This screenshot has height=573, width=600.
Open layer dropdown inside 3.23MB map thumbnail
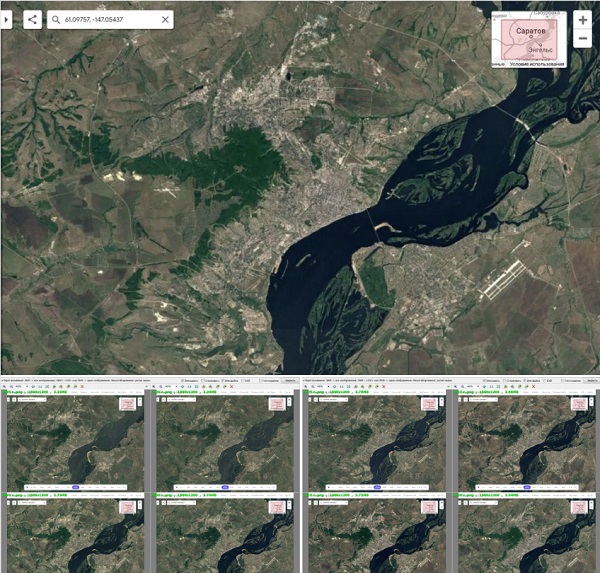click(32, 399)
